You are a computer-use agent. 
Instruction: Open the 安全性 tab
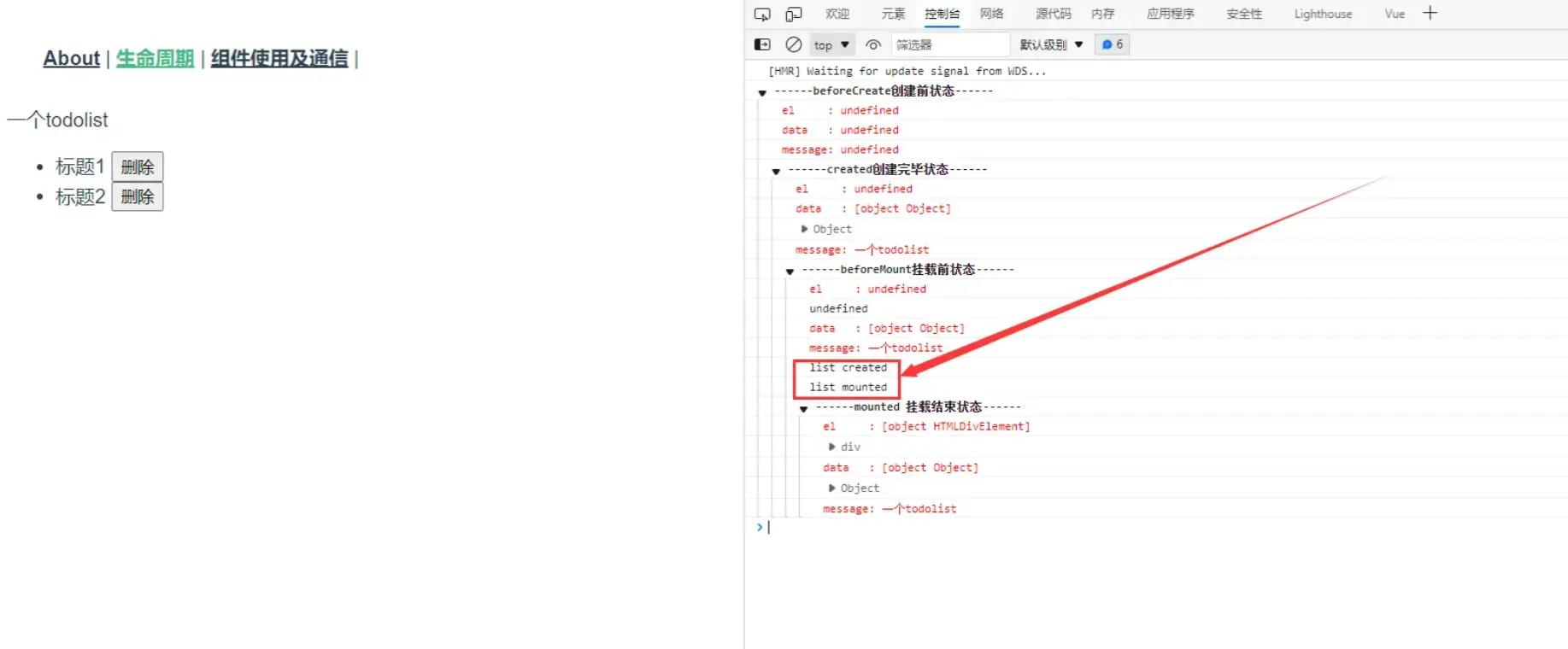[1243, 14]
